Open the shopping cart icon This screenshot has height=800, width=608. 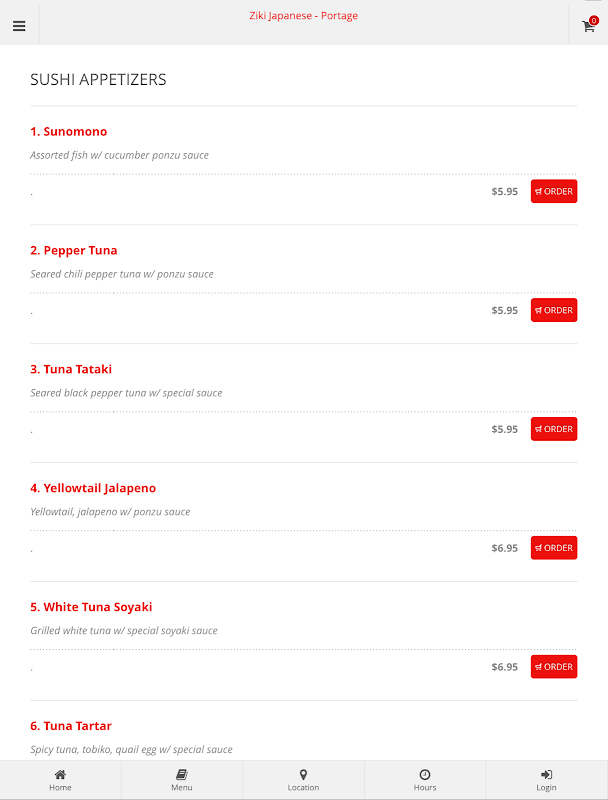click(588, 26)
